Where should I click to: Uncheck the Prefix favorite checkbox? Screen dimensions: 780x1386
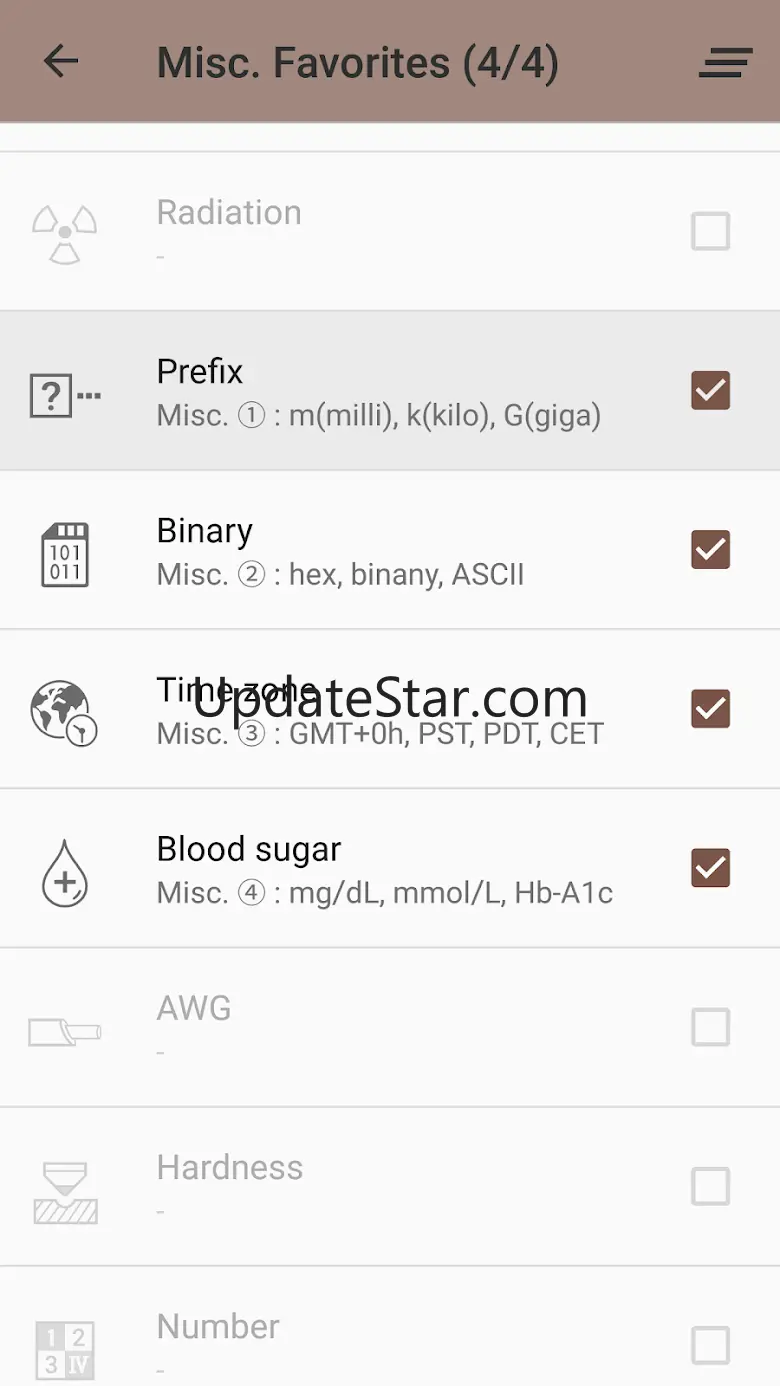tap(710, 391)
